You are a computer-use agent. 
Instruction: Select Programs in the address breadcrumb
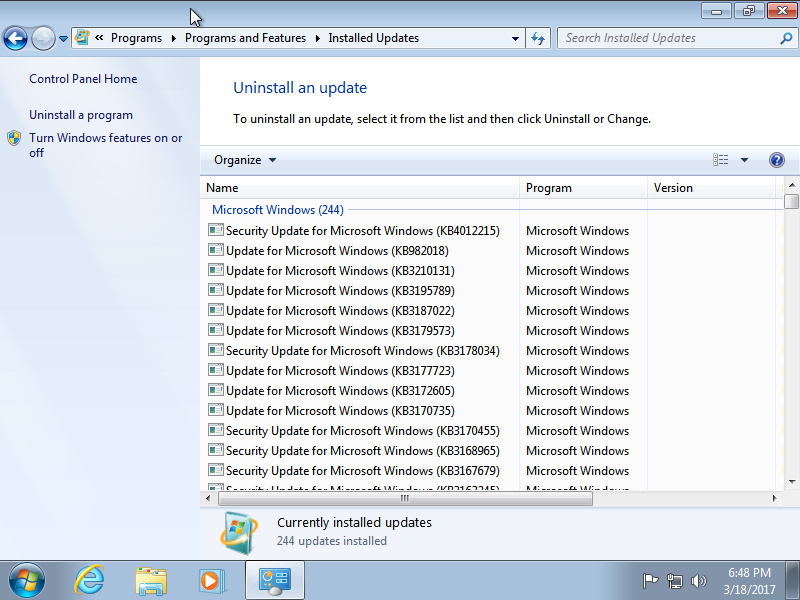[x=136, y=38]
